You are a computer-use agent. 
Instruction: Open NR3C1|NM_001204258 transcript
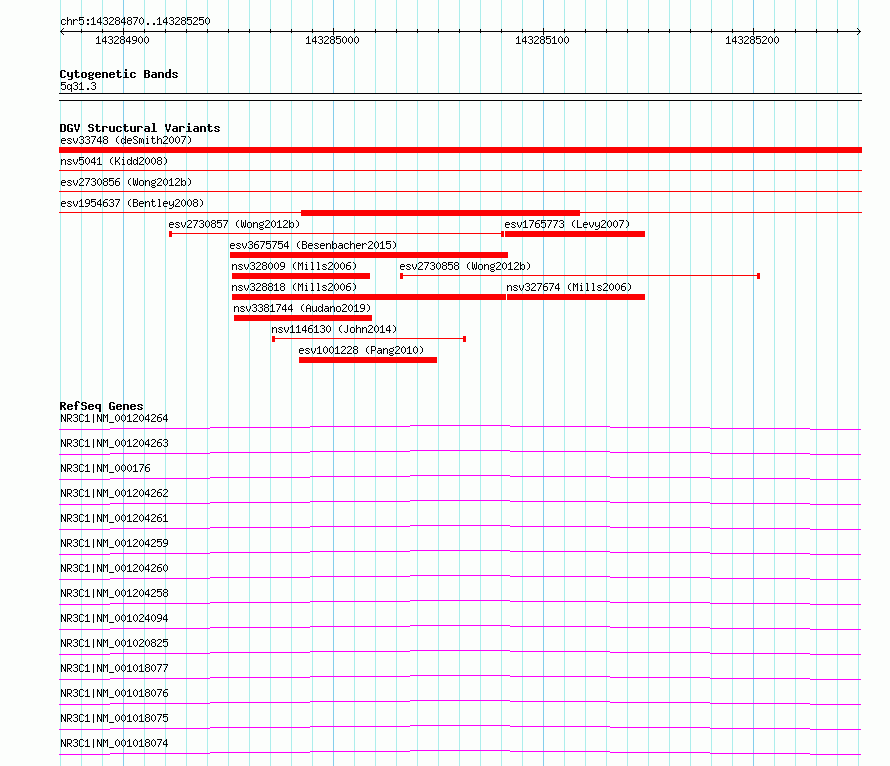click(114, 593)
